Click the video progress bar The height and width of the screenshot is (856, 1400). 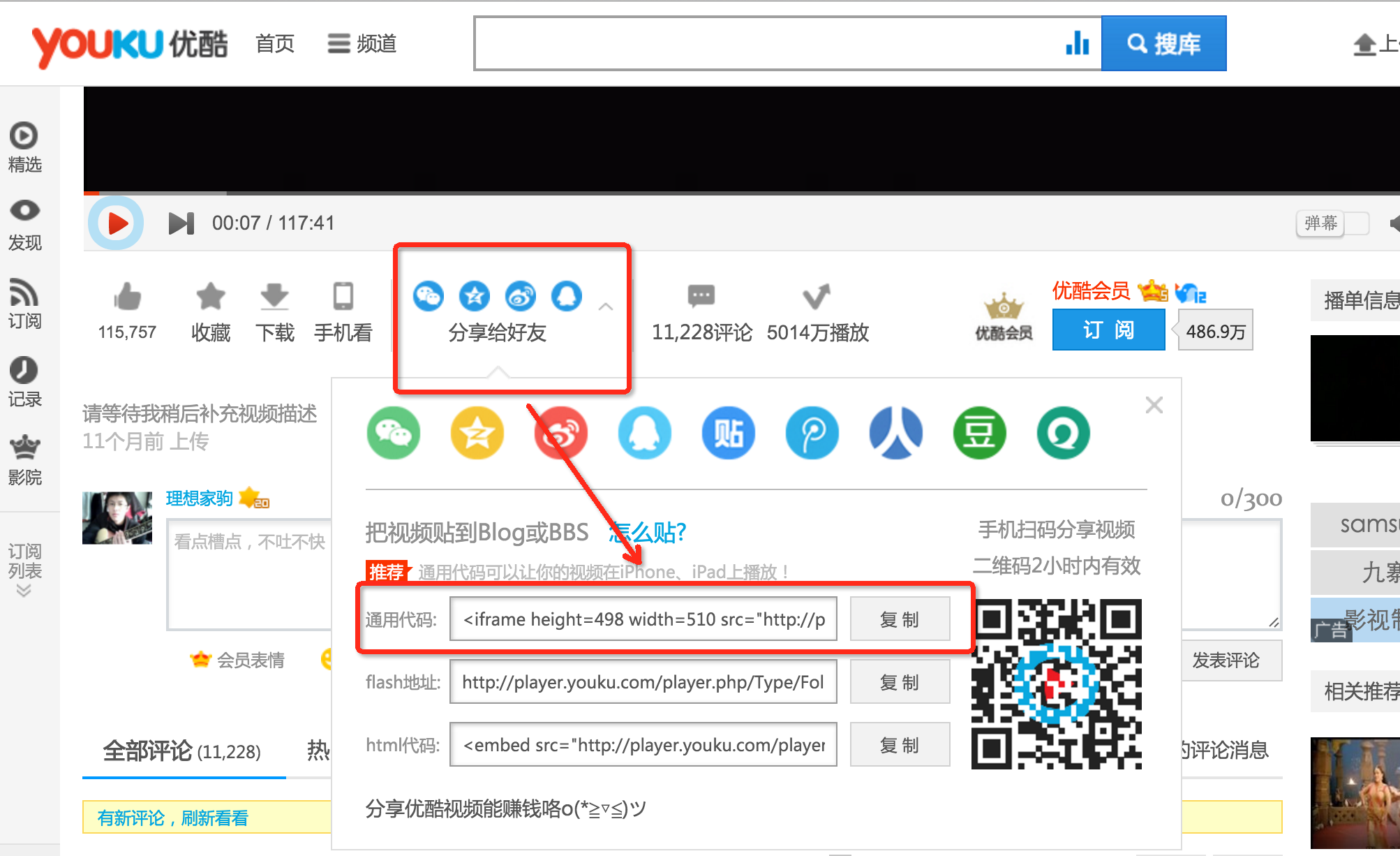click(x=741, y=193)
